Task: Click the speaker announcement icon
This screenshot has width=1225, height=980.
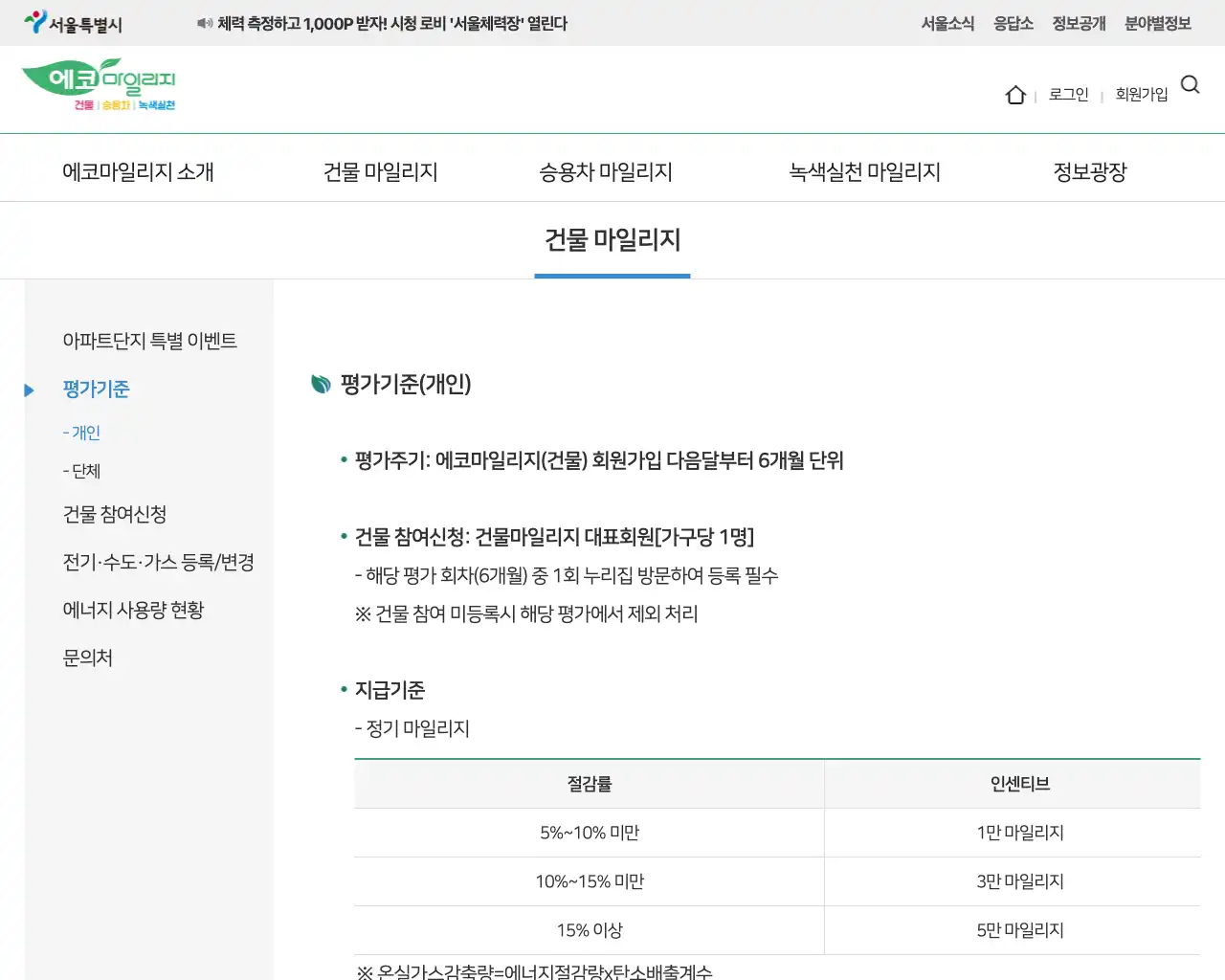Action: [205, 23]
